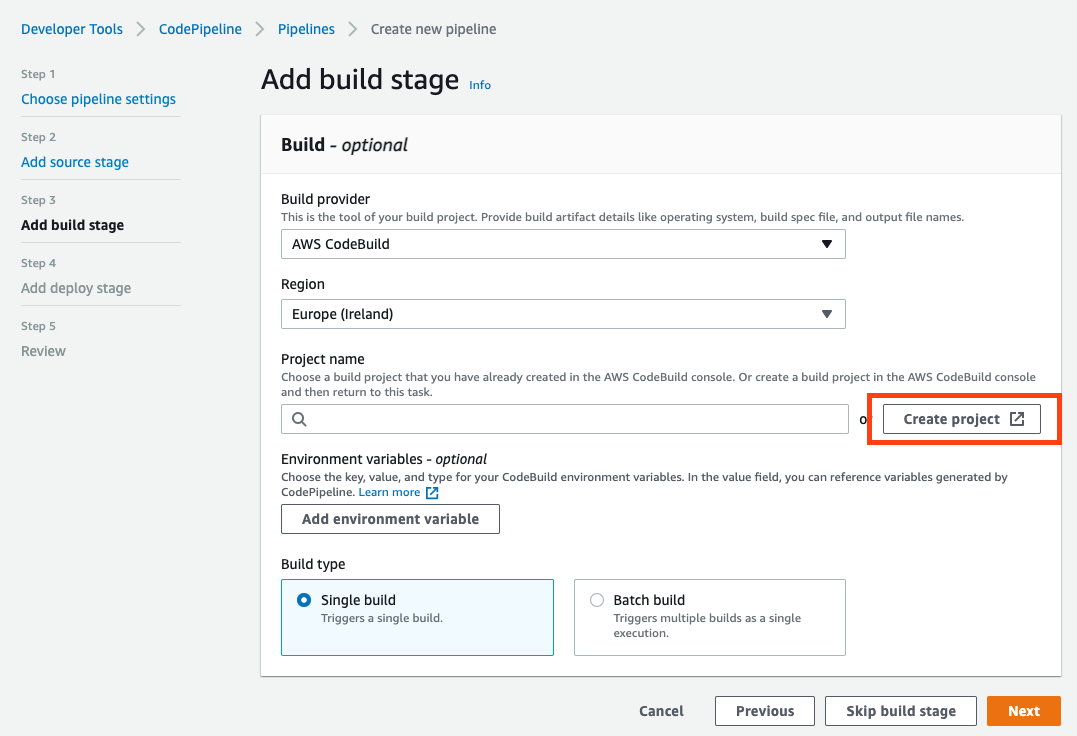Click the Previous button
Screen dimensions: 1077x736
click(x=764, y=711)
